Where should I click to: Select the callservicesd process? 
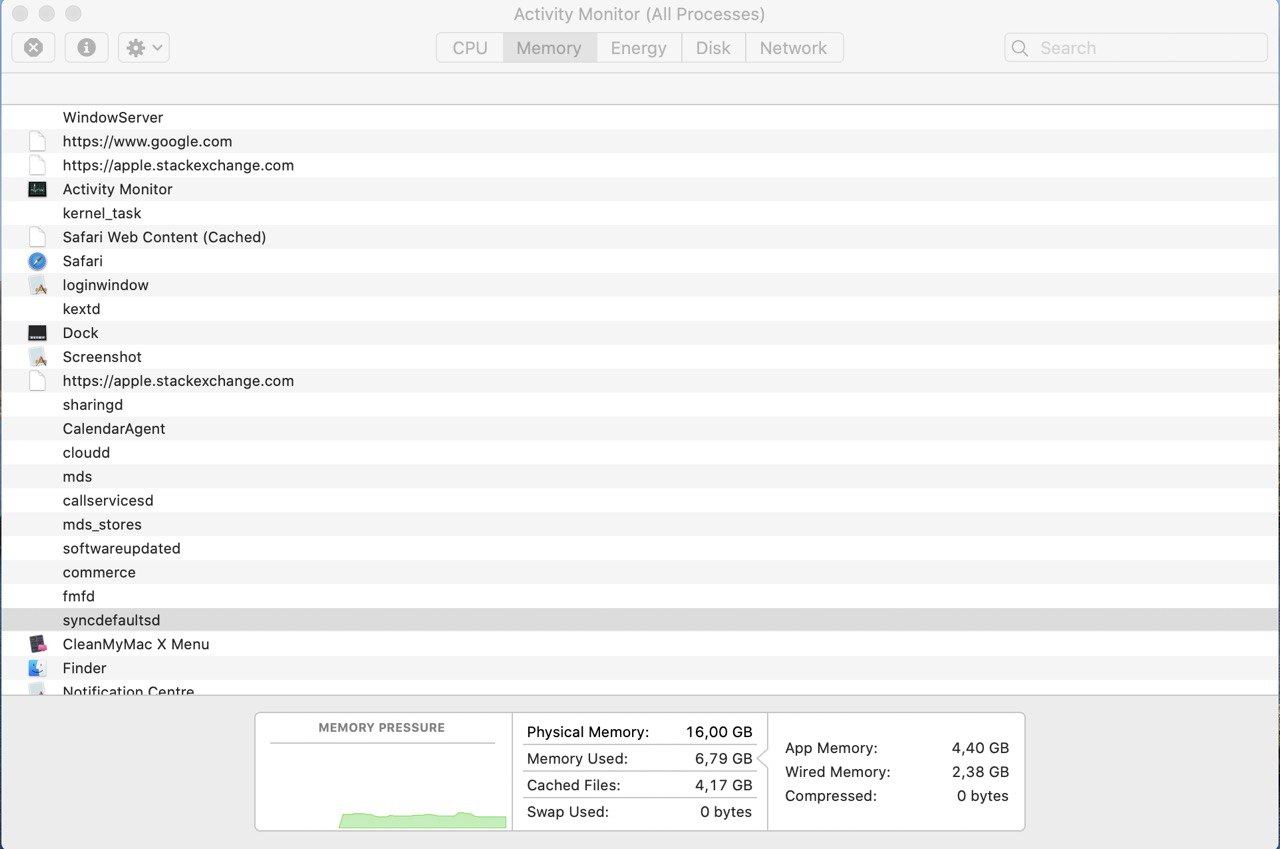tap(108, 501)
